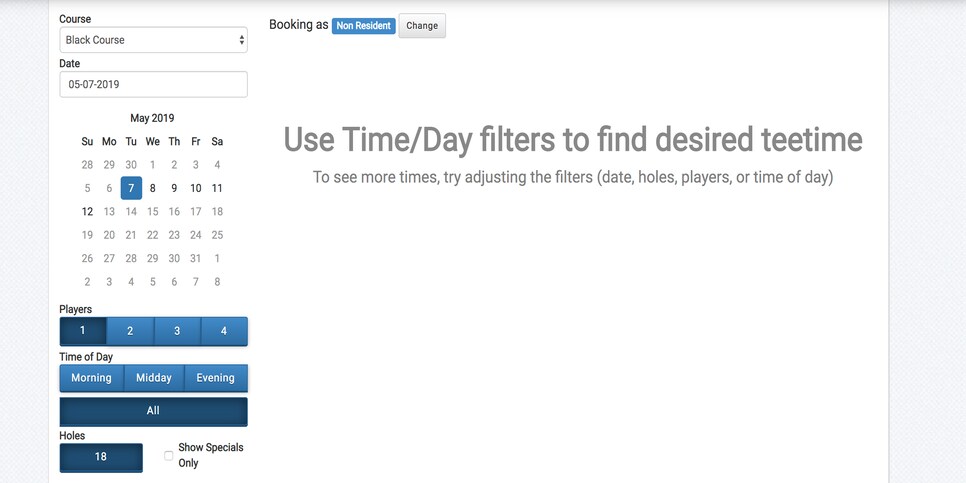This screenshot has height=483, width=966.
Task: Filter tee times to Evening
Action: point(216,378)
